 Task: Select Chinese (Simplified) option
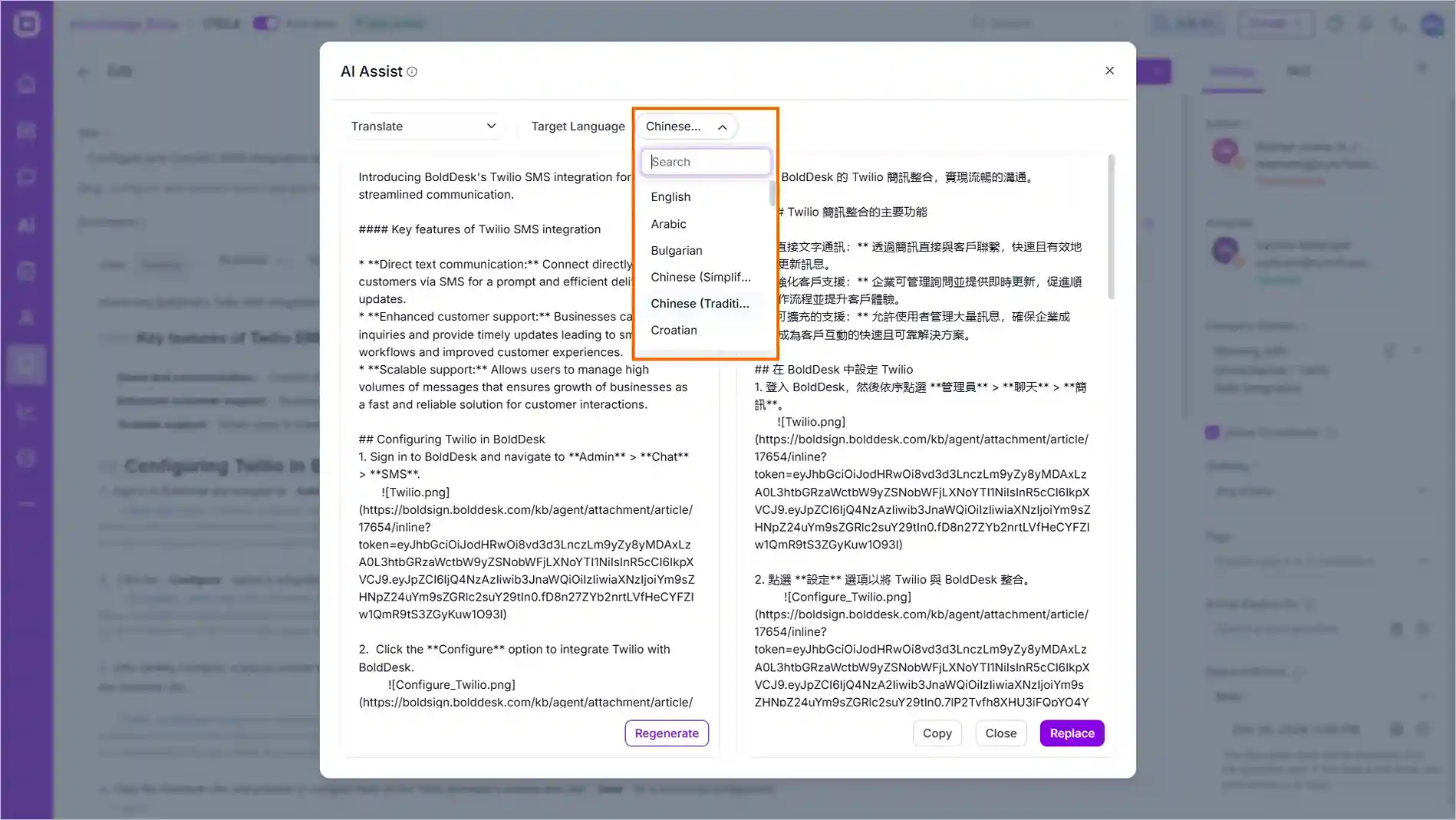700,277
